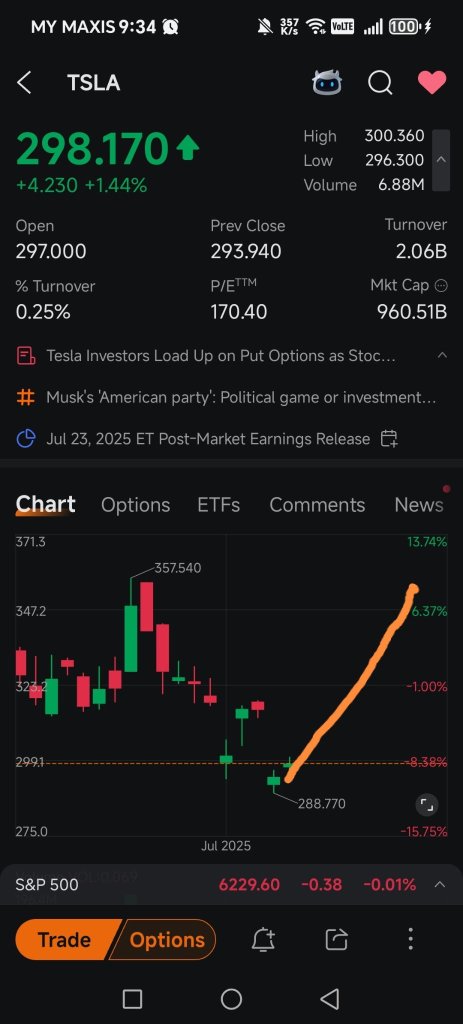This screenshot has width=463, height=1024.
Task: Switch to the Options tab
Action: pyautogui.click(x=135, y=505)
